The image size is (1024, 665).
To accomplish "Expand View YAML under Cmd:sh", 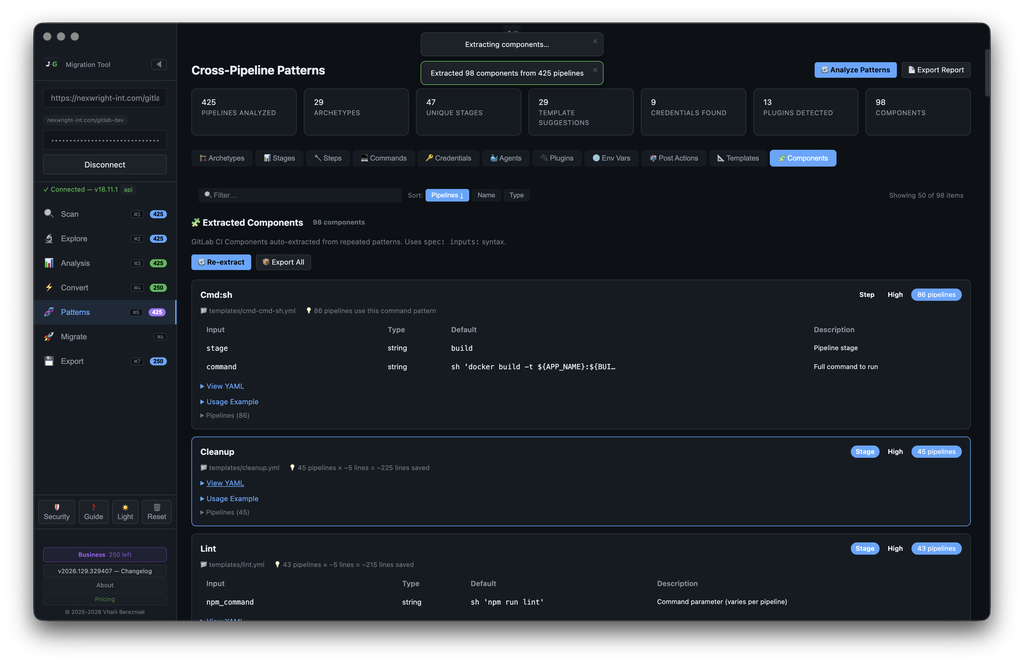I will 222,386.
